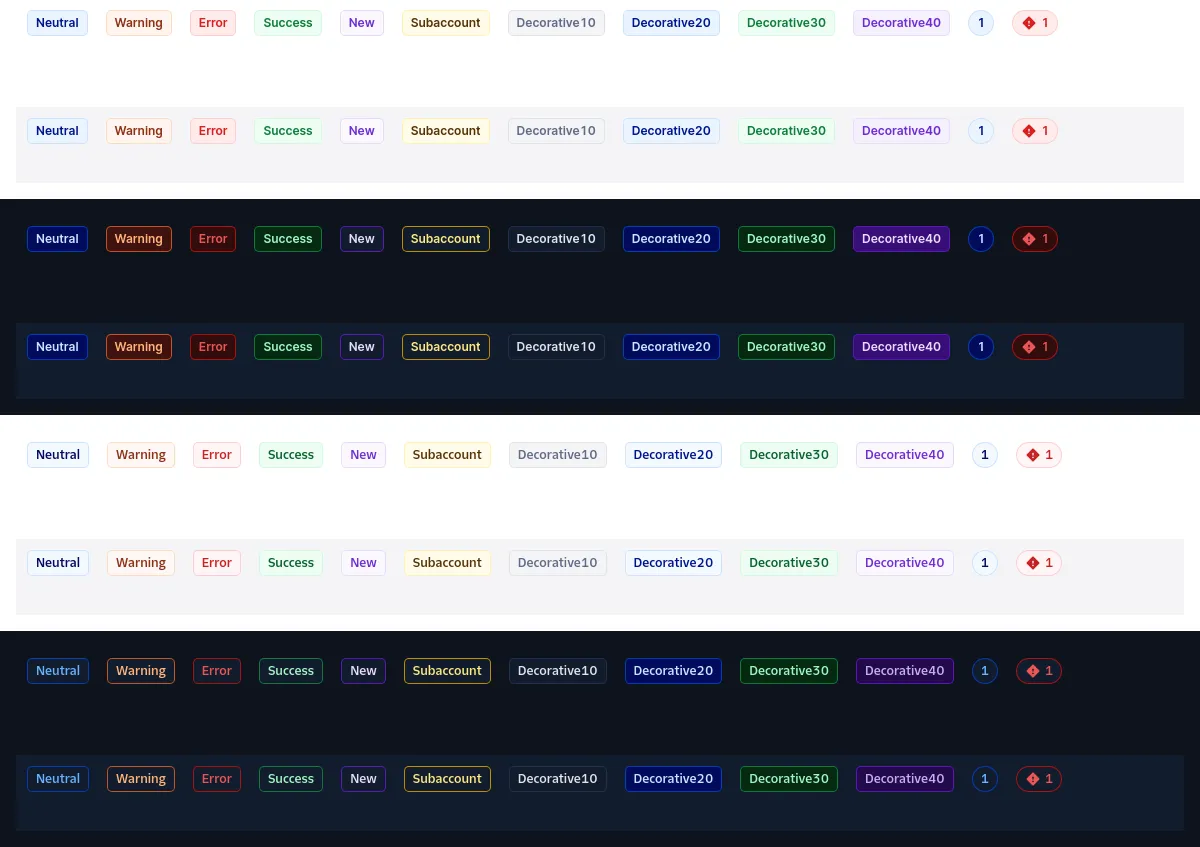The image size is (1200, 847).
Task: Choose Error badge in the third row
Action: pos(213,239)
